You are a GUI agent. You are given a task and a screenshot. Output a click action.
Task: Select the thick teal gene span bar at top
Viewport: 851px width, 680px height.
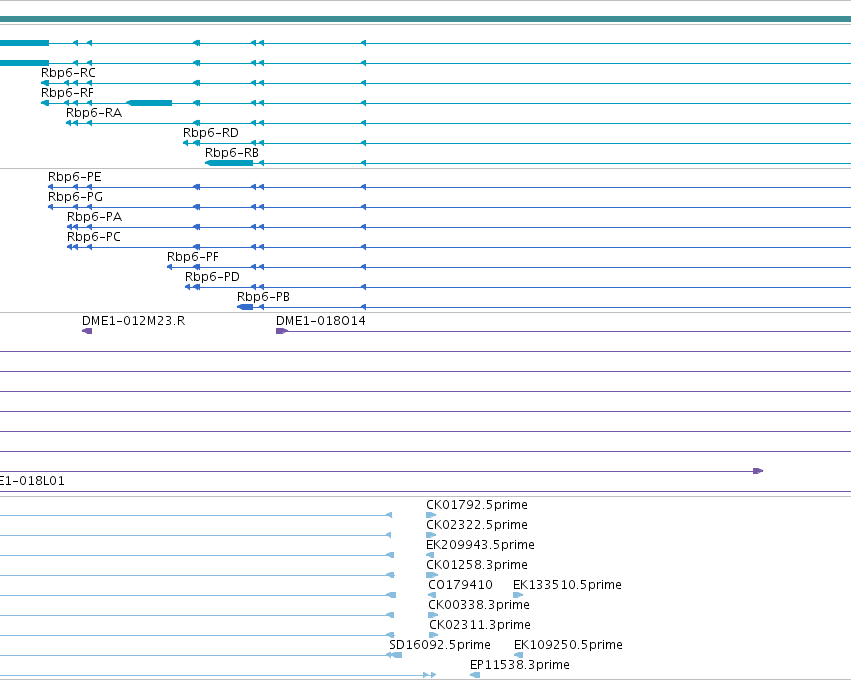coord(426,19)
